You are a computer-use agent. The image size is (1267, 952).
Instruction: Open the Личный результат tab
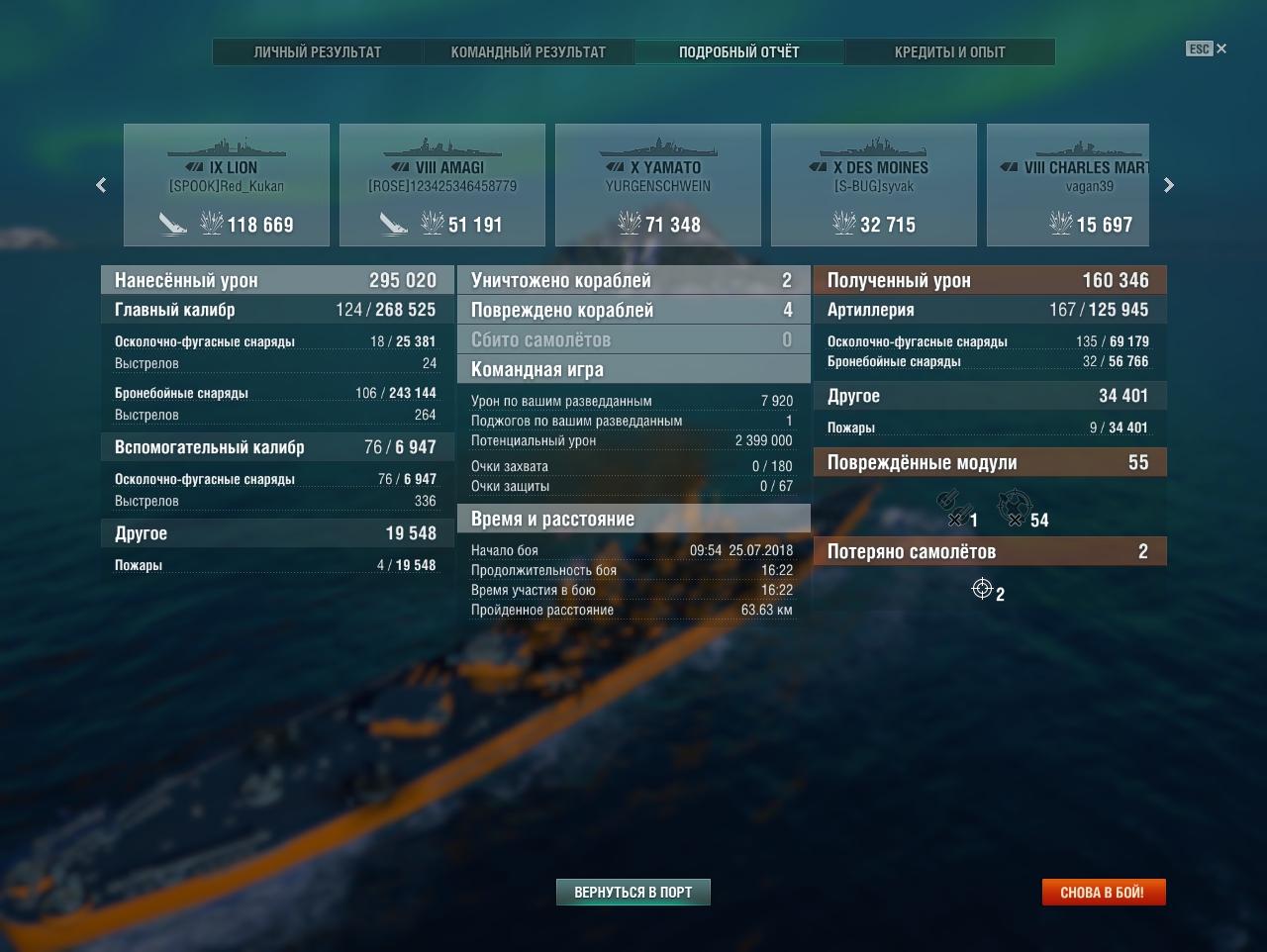(318, 51)
